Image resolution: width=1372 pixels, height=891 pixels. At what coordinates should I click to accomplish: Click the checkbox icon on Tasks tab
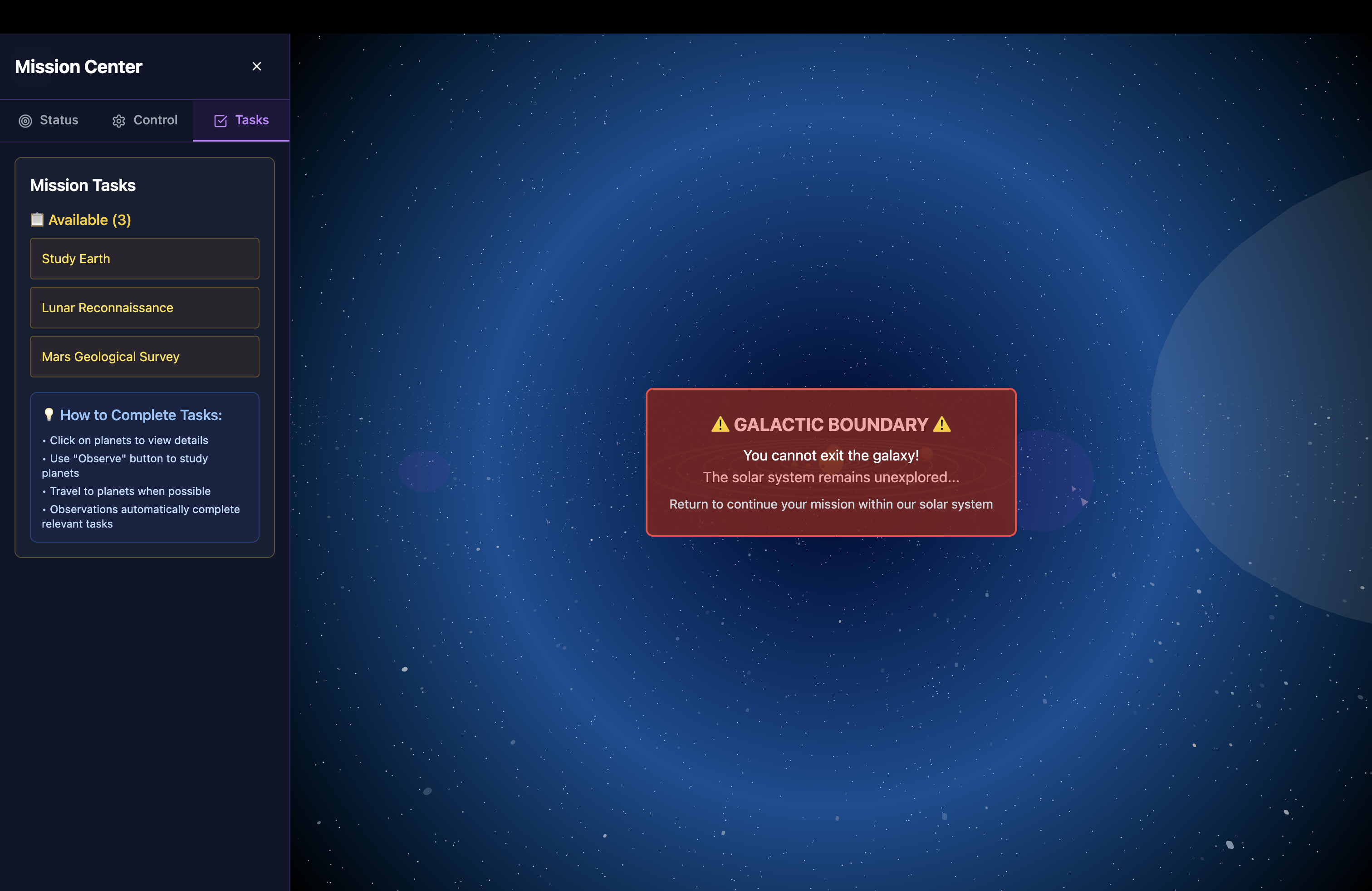click(220, 121)
